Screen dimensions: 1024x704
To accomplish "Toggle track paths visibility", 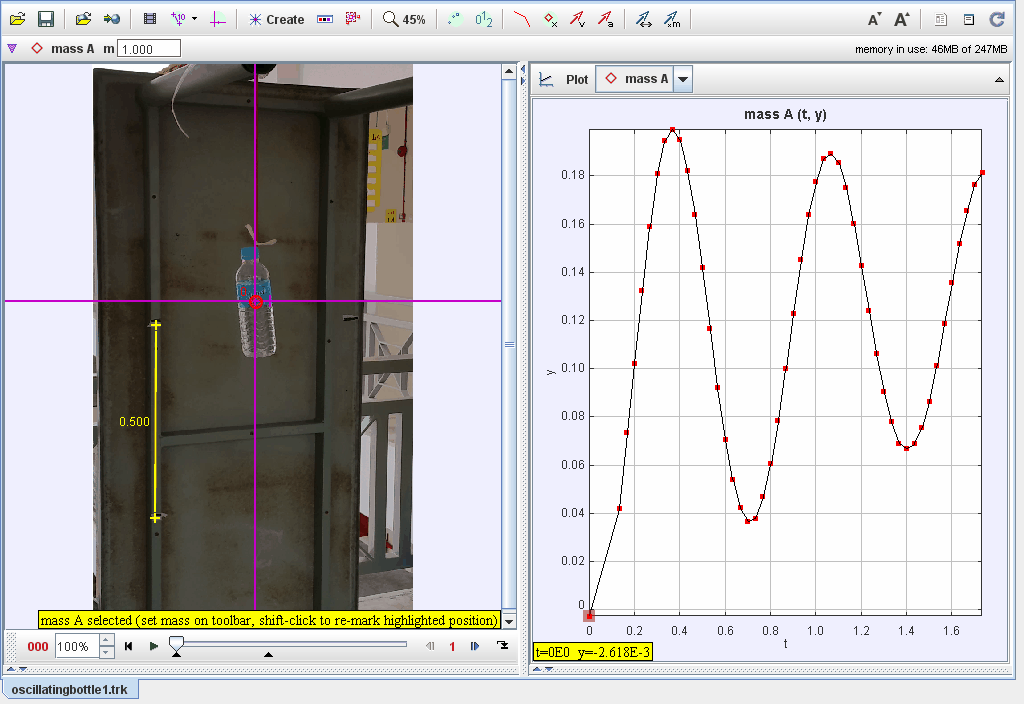I will point(522,19).
